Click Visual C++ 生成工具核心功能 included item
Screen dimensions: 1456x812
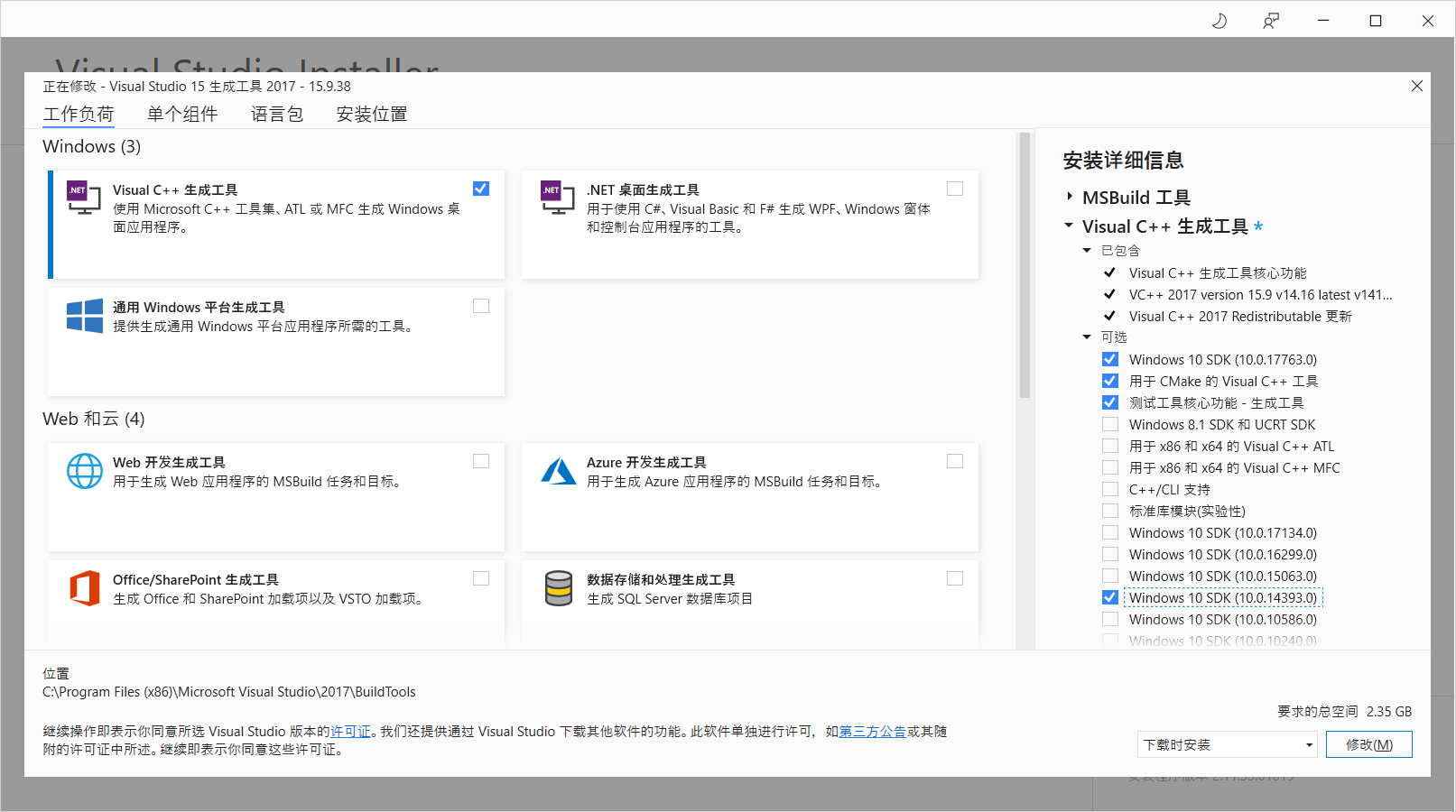1218,272
